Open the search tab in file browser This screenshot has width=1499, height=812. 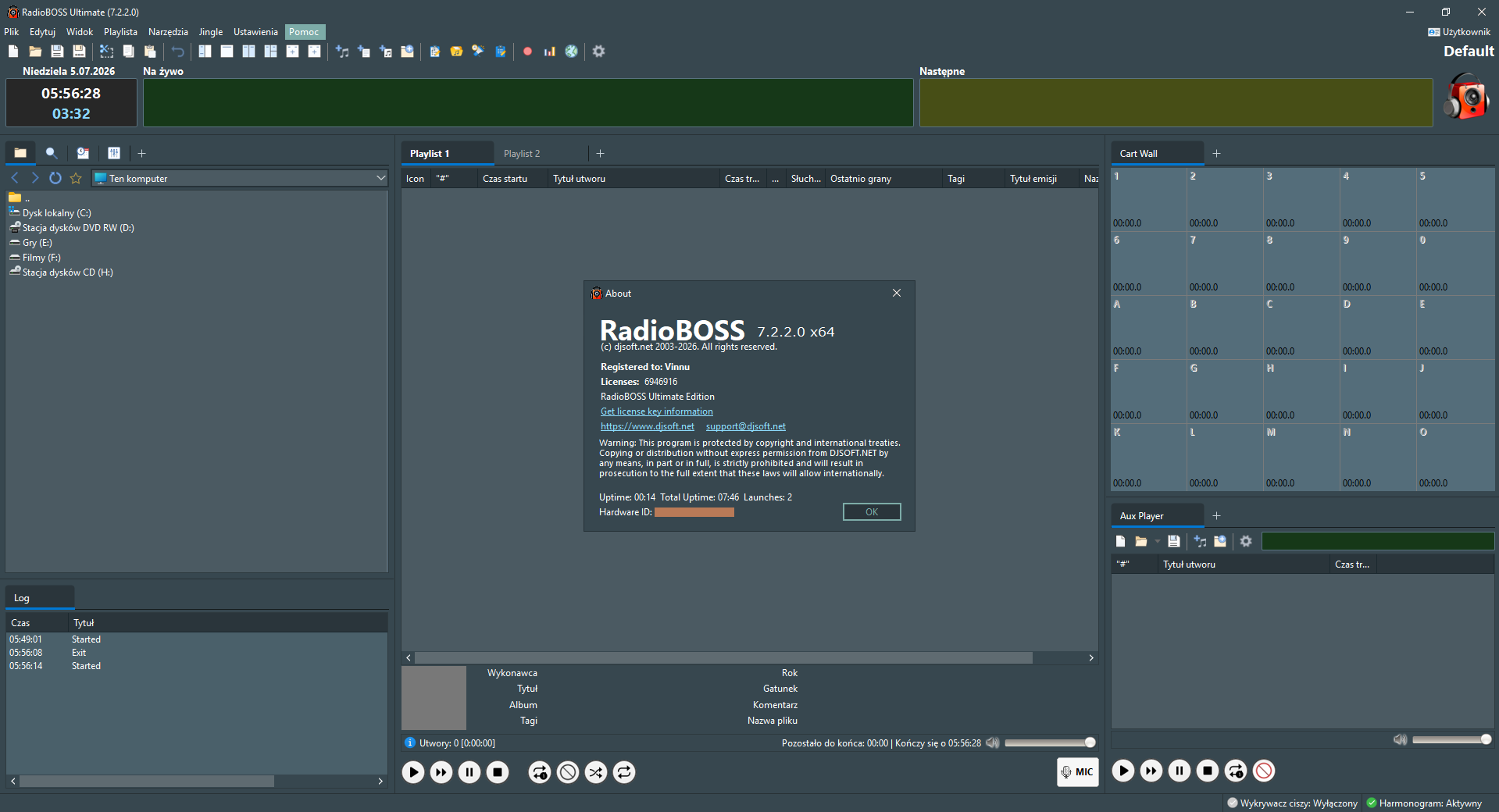(x=52, y=153)
